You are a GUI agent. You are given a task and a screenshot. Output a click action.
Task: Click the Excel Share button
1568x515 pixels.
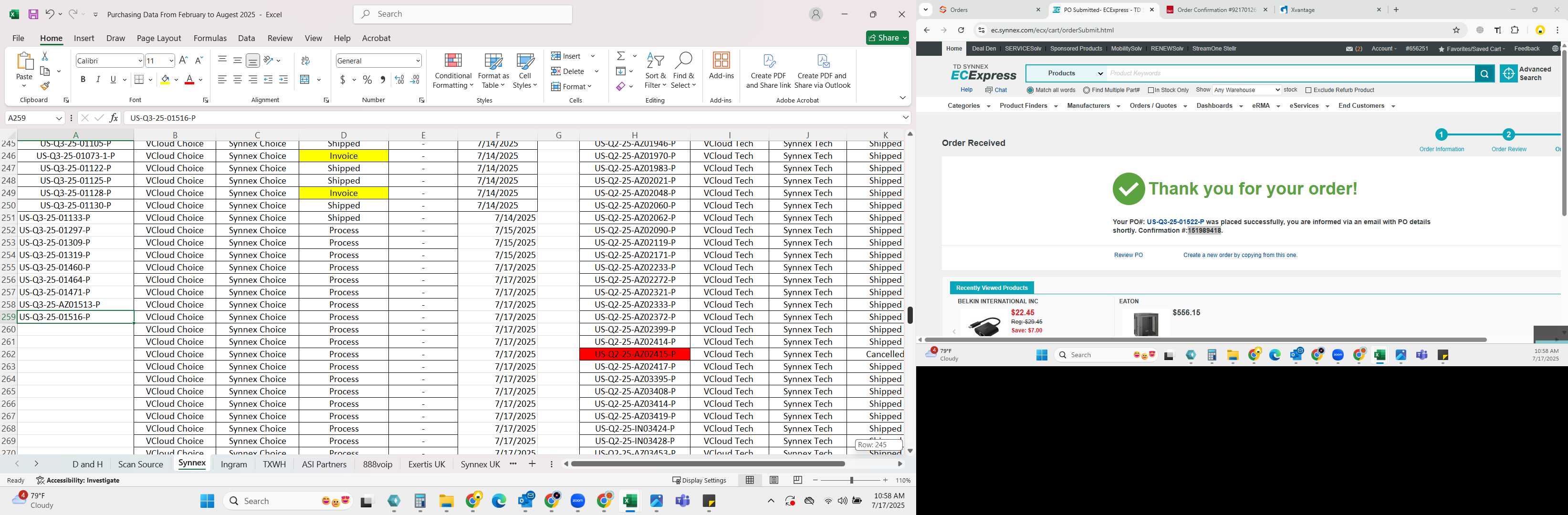tap(887, 38)
